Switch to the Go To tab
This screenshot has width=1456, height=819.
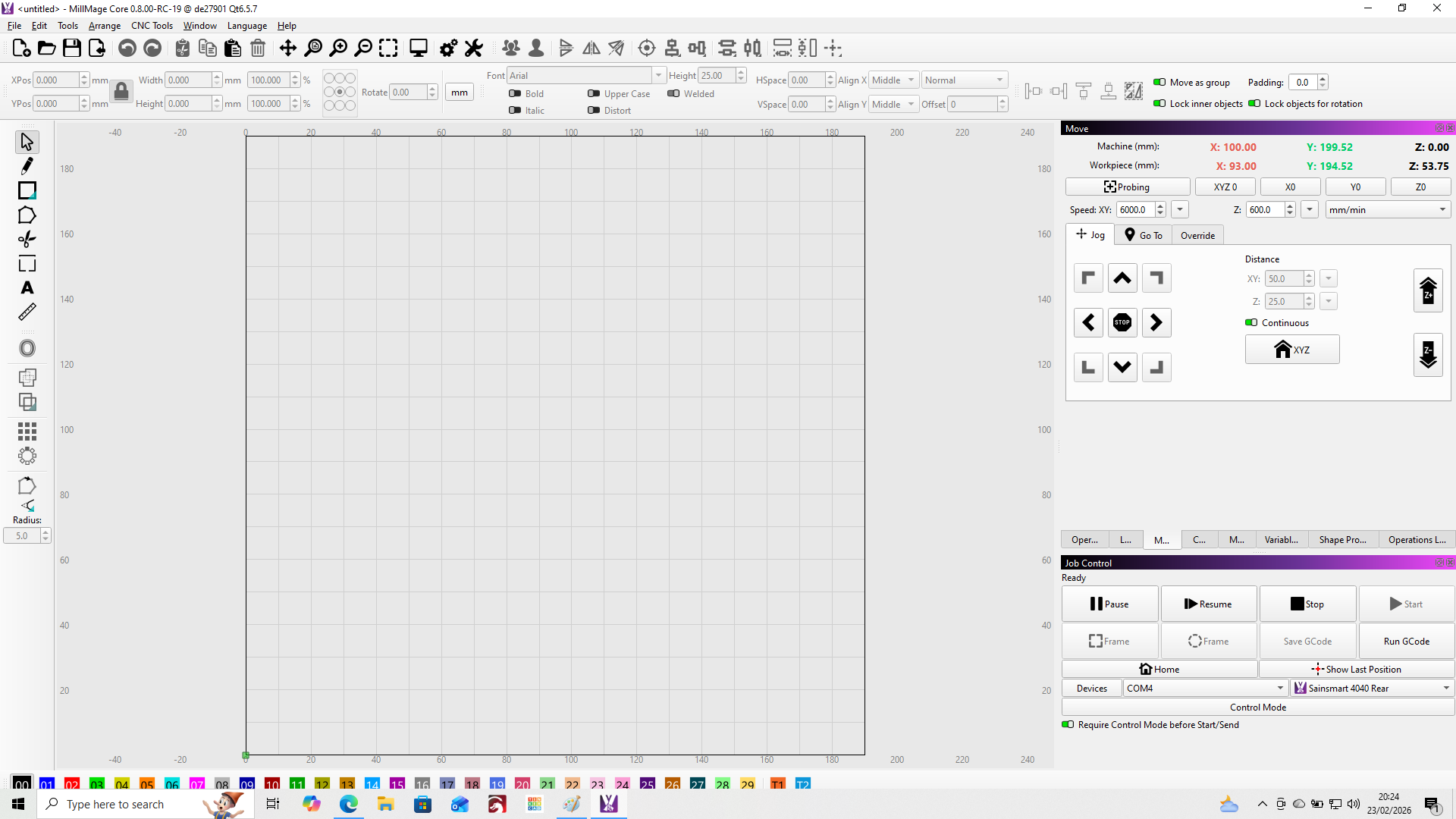1144,236
